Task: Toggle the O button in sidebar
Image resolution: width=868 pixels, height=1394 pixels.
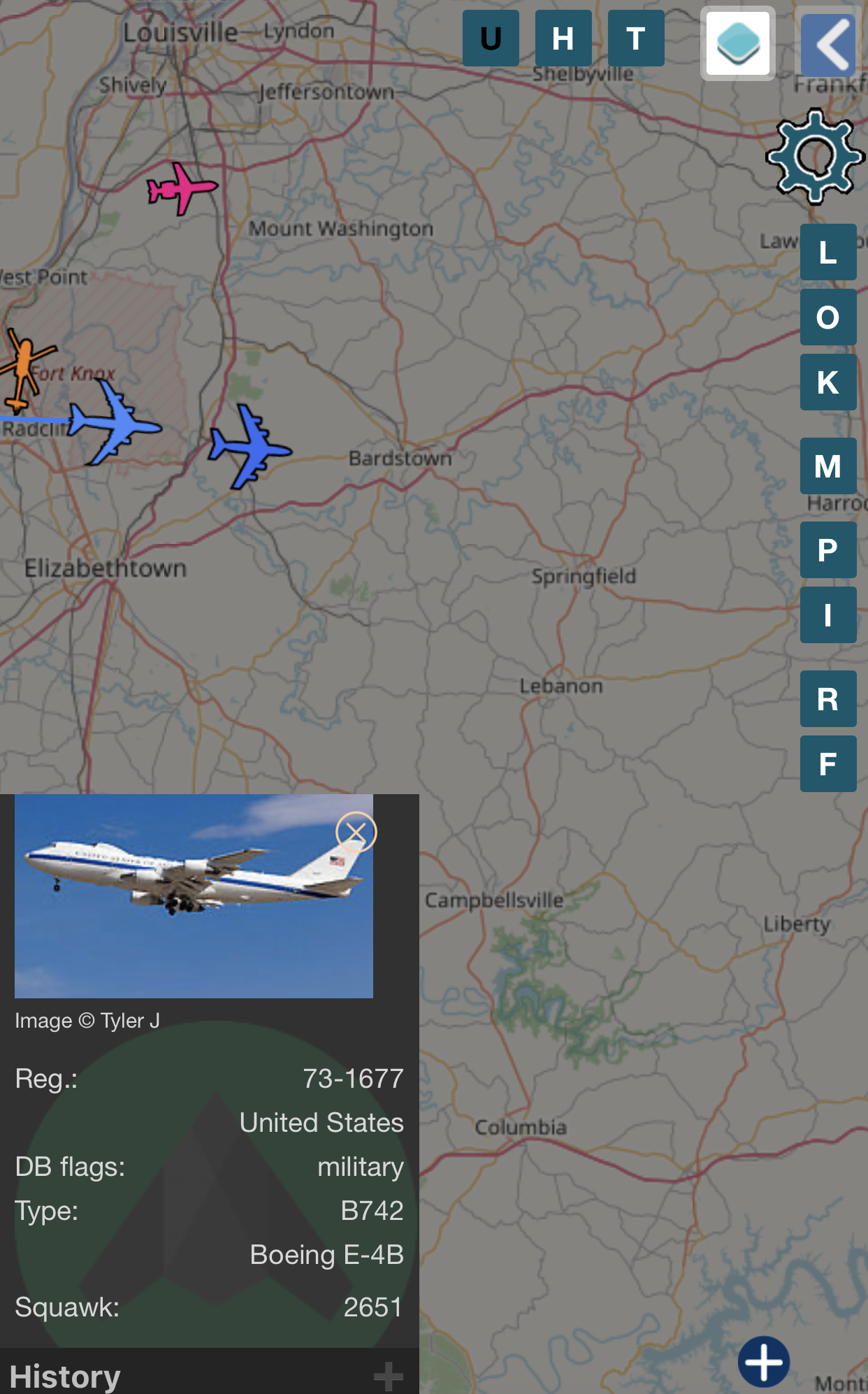Action: click(828, 317)
